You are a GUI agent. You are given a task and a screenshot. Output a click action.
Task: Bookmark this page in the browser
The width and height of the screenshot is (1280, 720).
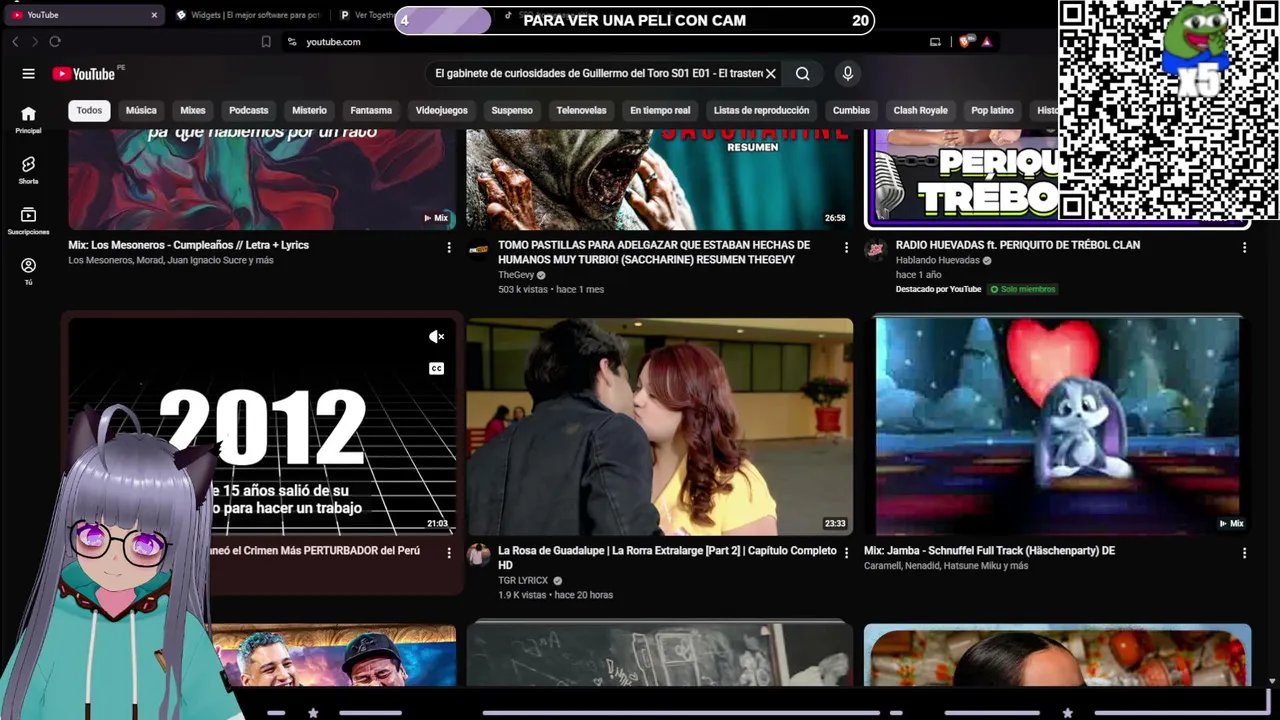point(266,42)
